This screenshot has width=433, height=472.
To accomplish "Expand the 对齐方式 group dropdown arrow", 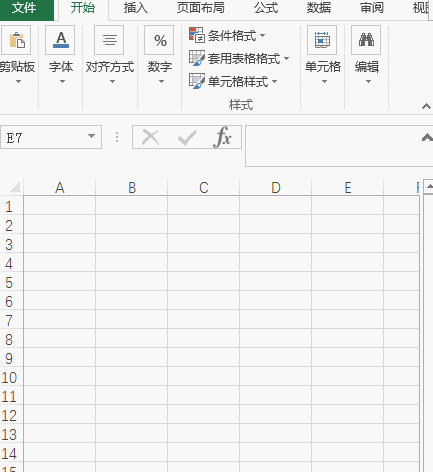I will 112,82.
